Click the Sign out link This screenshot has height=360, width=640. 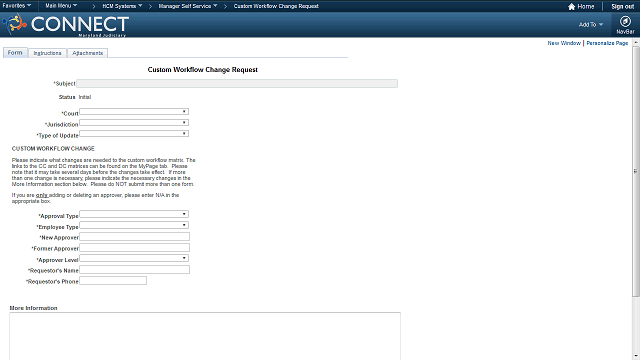(x=622, y=7)
